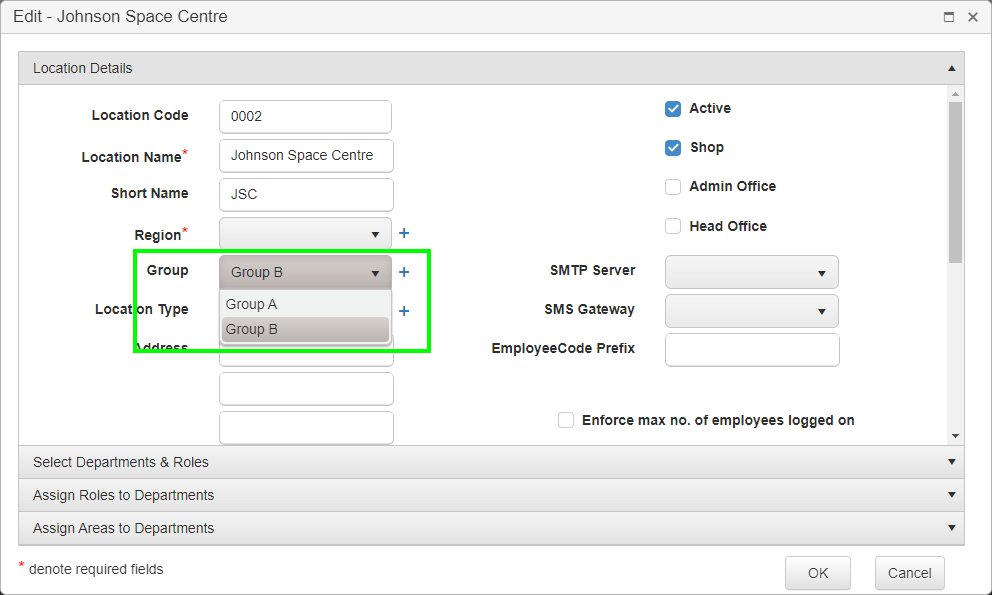Viewport: 992px width, 595px height.
Task: Click the OK button
Action: click(x=818, y=573)
